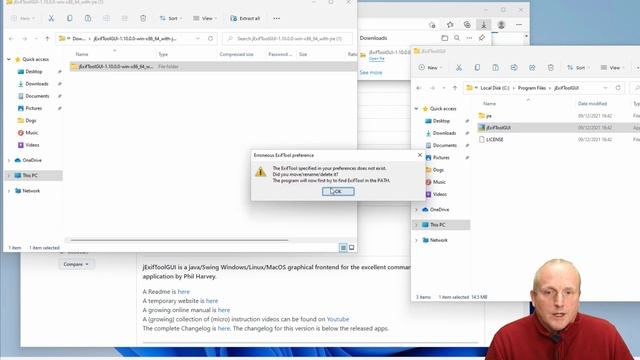Viewport: 640px width, 360px height.
Task: Click the search field in left Explorer window
Action: (x=288, y=39)
